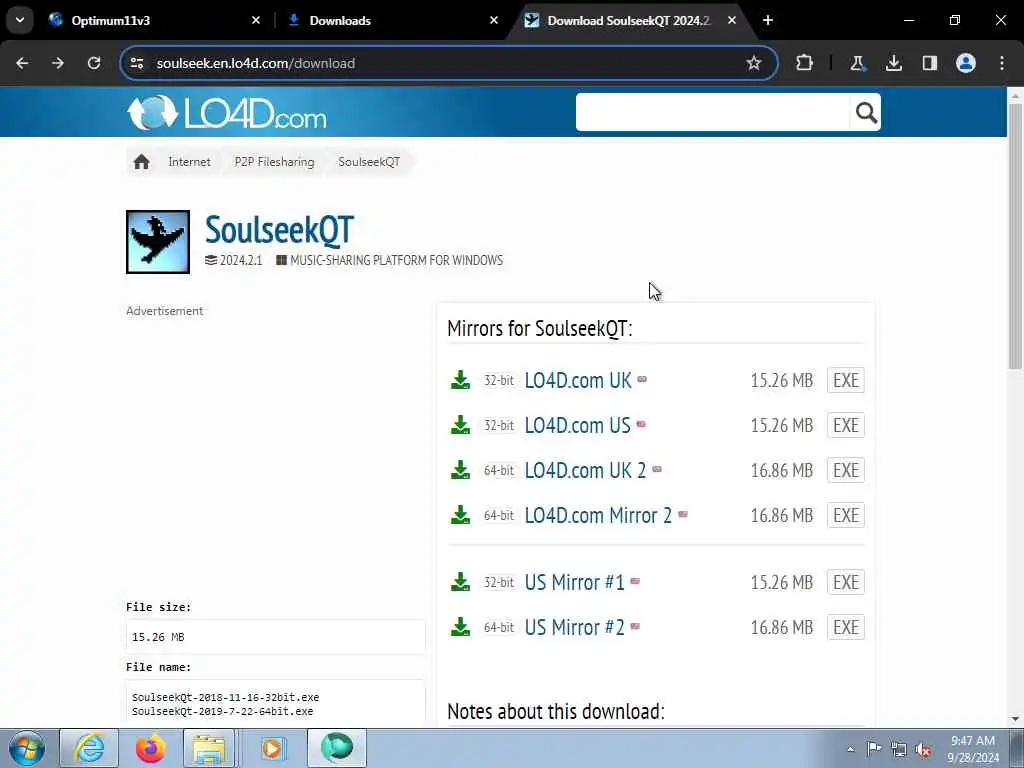Download from US Mirror #2 link
The height and width of the screenshot is (768, 1024).
[x=575, y=628]
